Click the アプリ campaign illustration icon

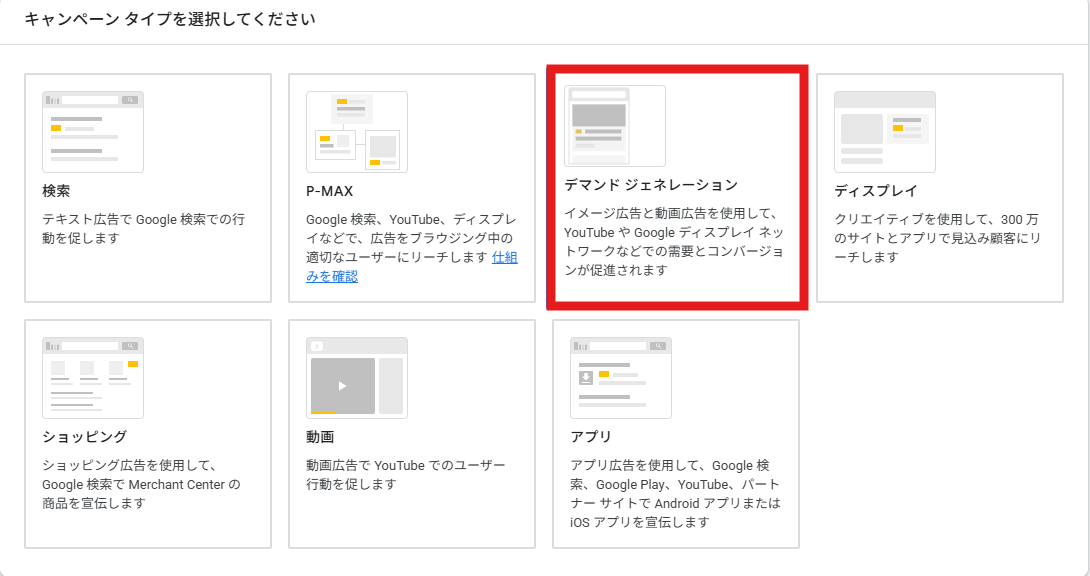tap(621, 377)
